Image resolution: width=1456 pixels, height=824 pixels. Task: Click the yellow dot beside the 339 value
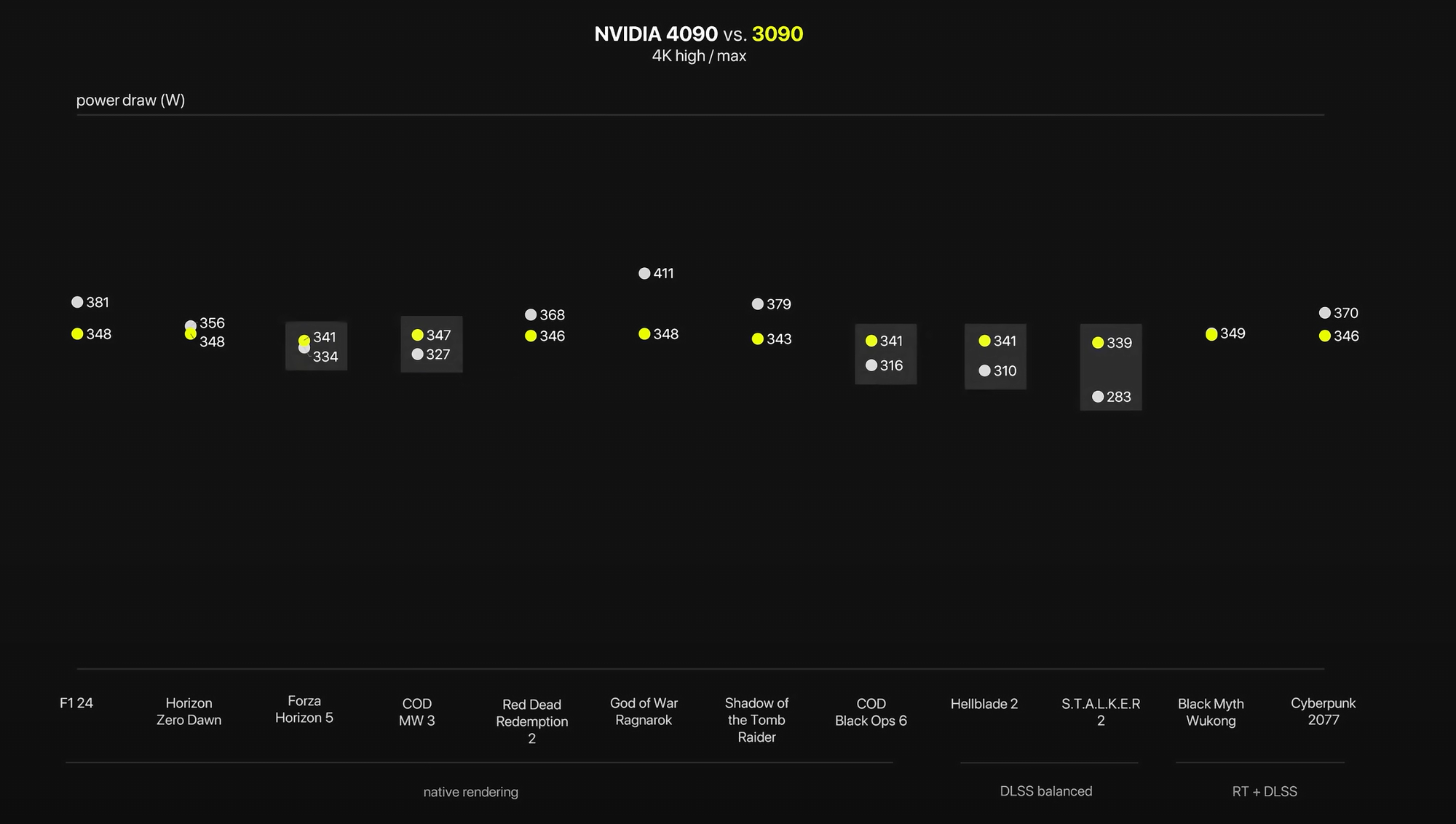1098,343
